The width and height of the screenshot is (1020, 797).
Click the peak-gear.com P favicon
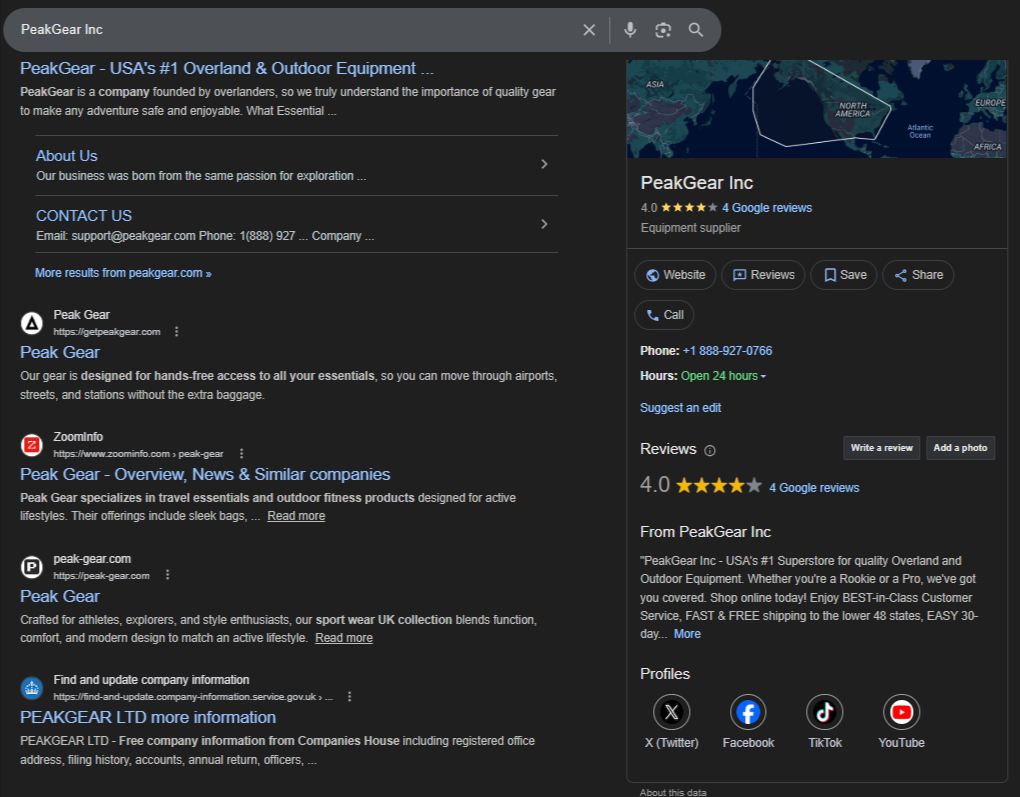tap(32, 567)
